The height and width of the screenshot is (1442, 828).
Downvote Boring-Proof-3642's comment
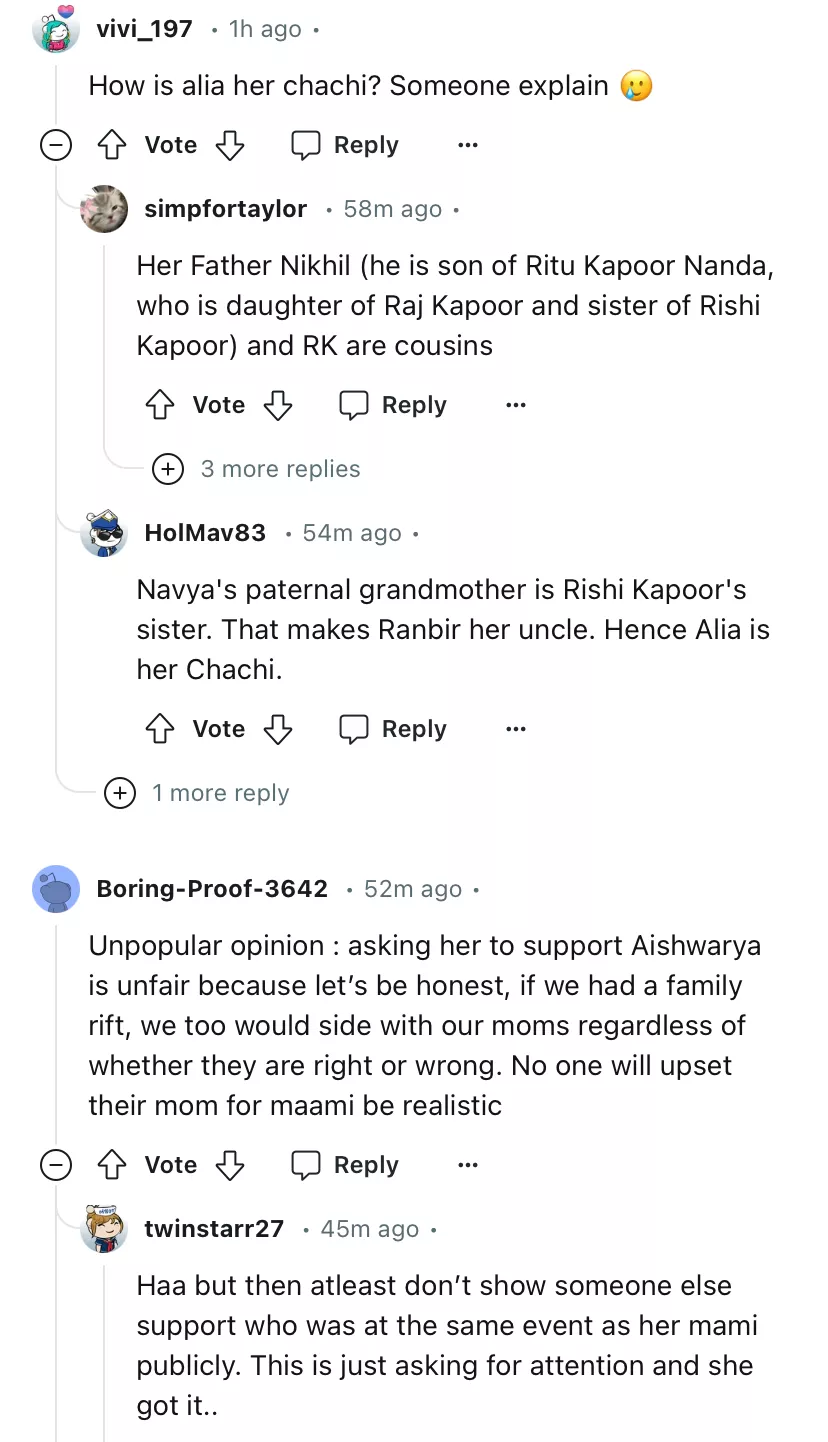click(x=230, y=1165)
